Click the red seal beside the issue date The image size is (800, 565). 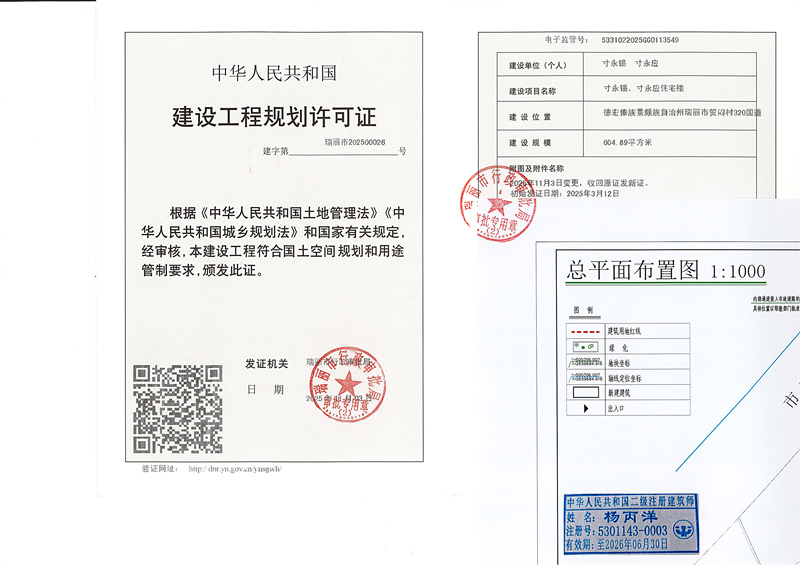coord(347,384)
